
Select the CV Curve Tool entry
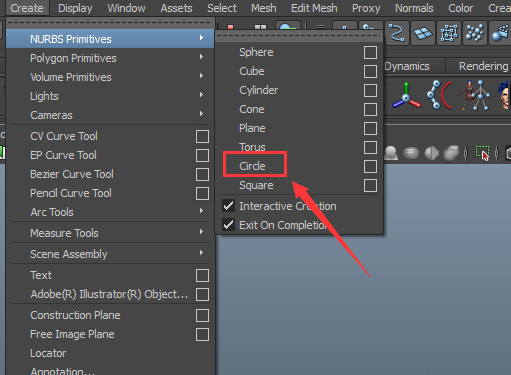[64, 136]
